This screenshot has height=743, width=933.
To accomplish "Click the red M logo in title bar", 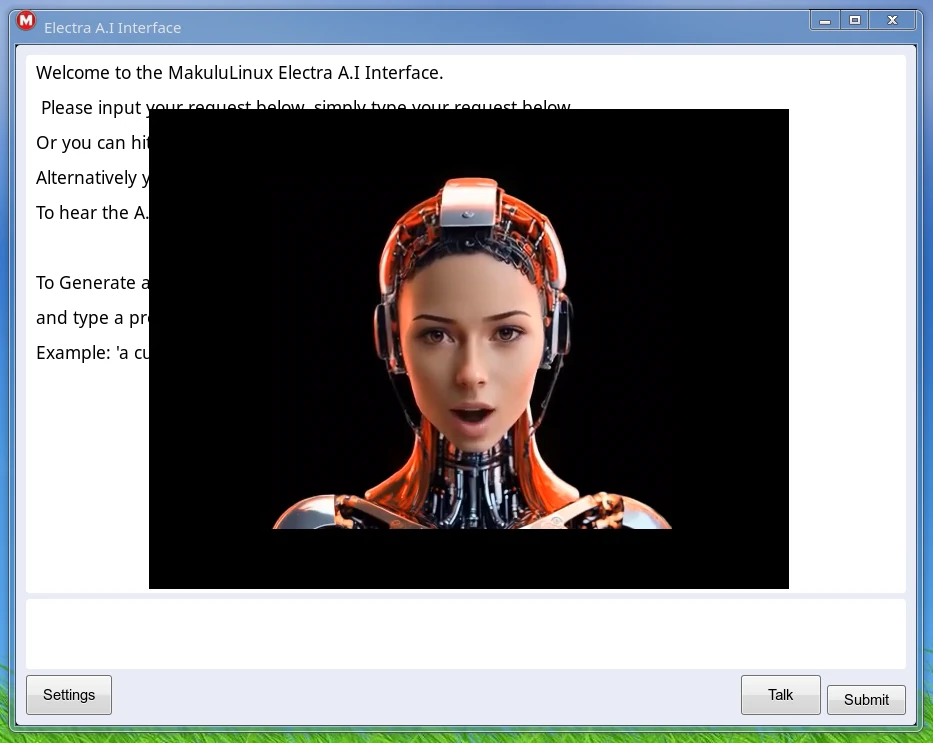I will [26, 21].
